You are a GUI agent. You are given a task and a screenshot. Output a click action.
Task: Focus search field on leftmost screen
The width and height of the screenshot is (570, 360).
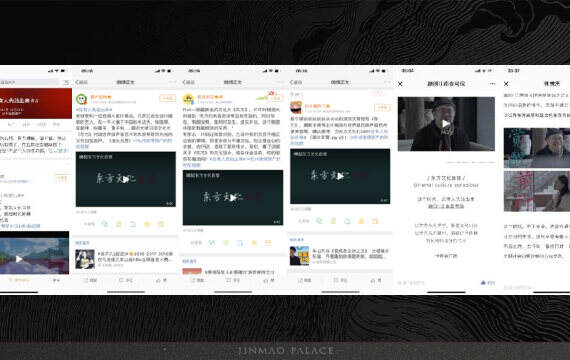(x=29, y=83)
